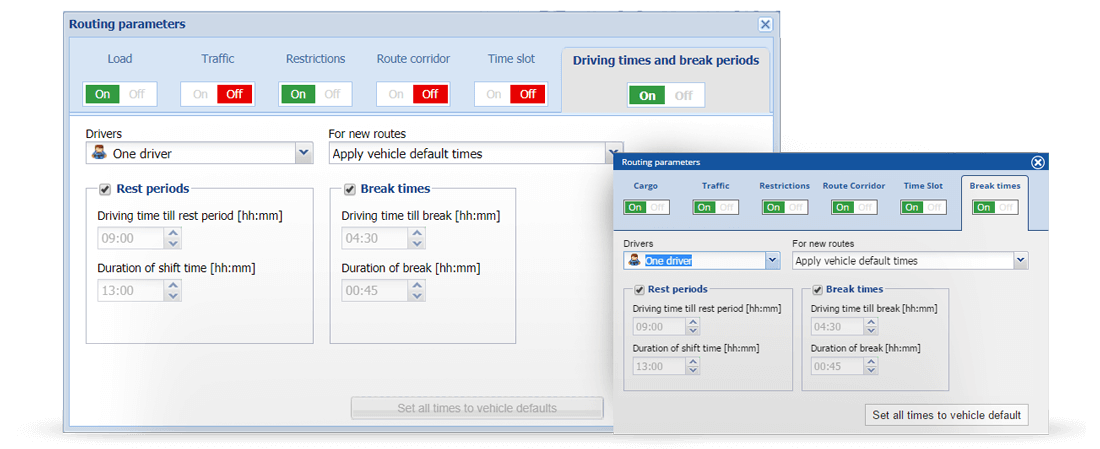Click the 09:00 driving time field in large dialog
Viewport: 1100px width, 449px height.
click(130, 238)
